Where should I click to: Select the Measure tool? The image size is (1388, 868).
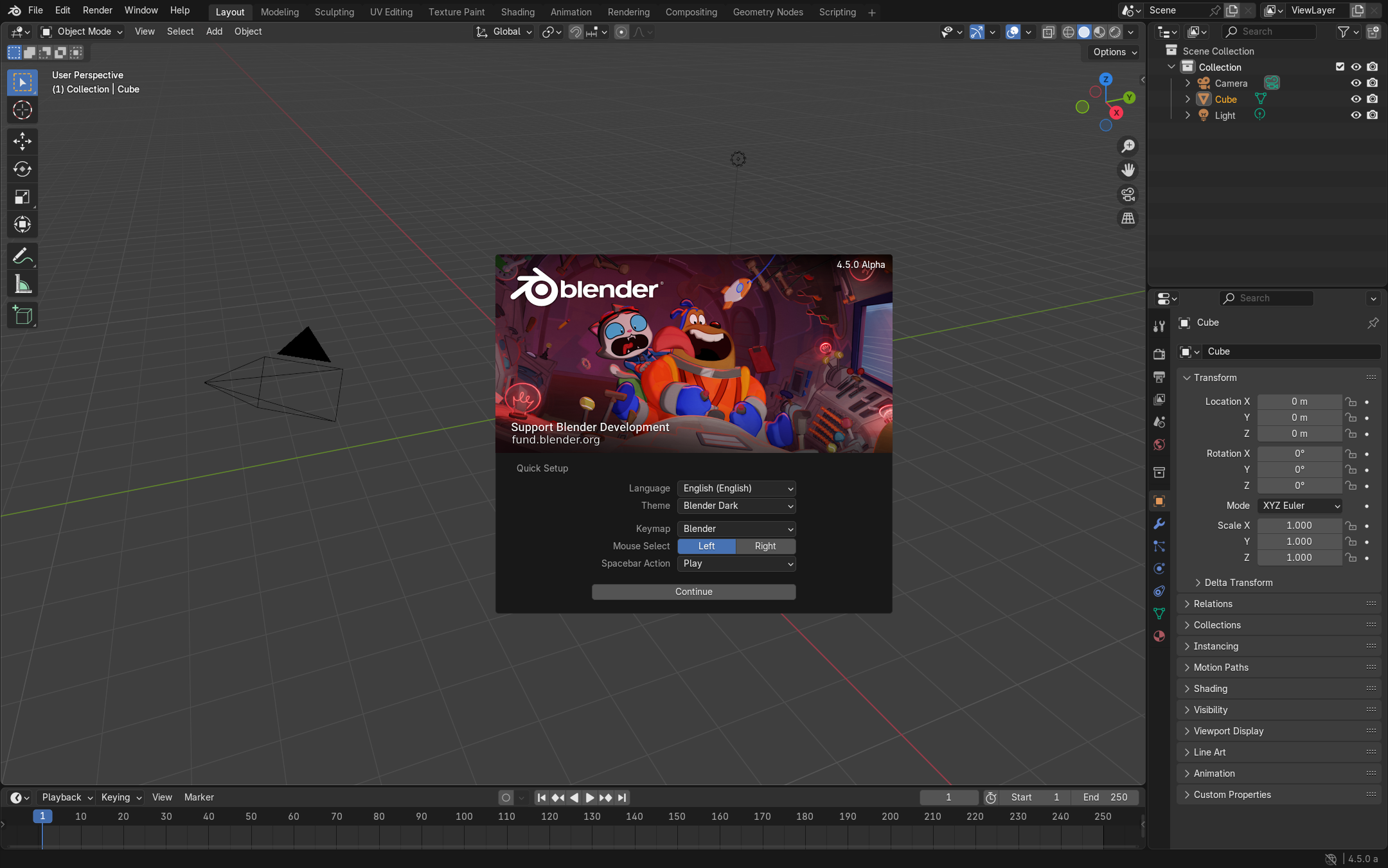(x=22, y=284)
